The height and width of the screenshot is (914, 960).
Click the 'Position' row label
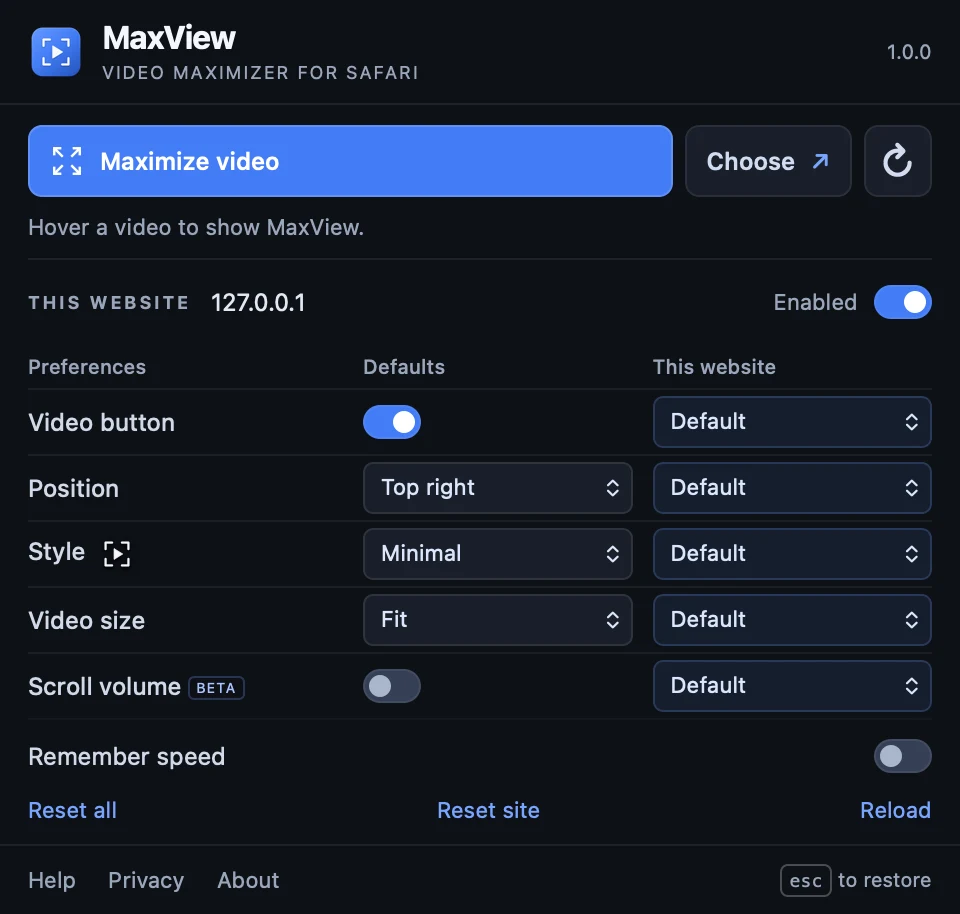coord(73,489)
